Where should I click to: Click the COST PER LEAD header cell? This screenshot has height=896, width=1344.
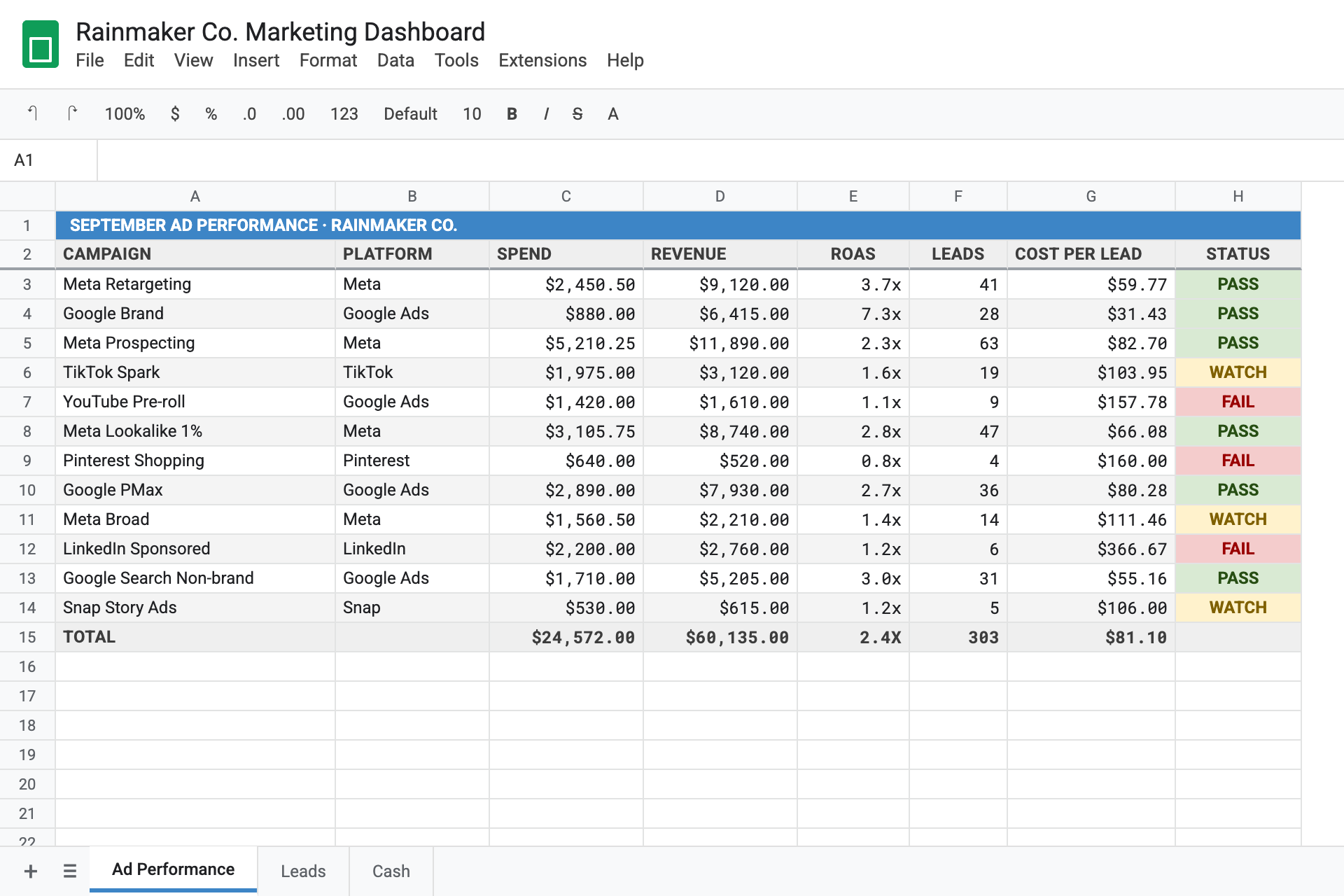[x=1091, y=254]
